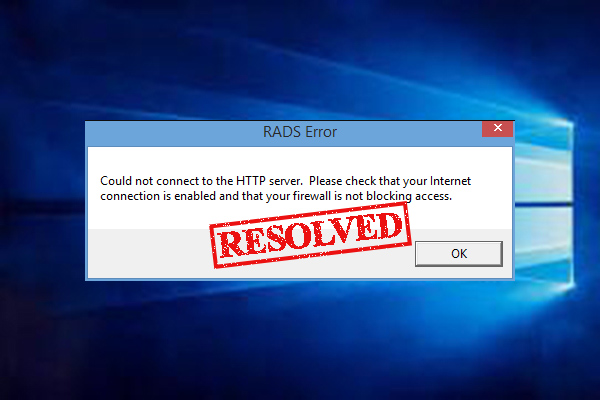Click the phrase "blocking access" in message
600x400 pixels.
(409, 196)
